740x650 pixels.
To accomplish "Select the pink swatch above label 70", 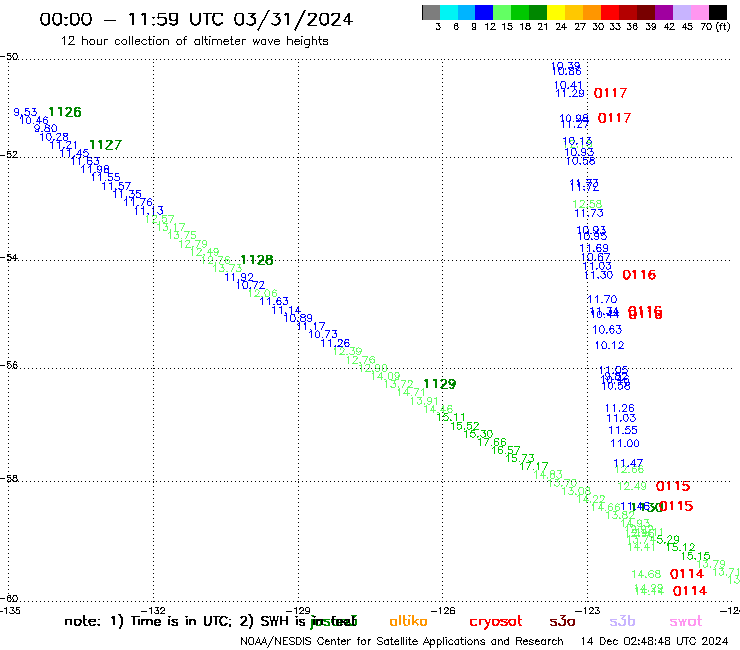I will (699, 12).
